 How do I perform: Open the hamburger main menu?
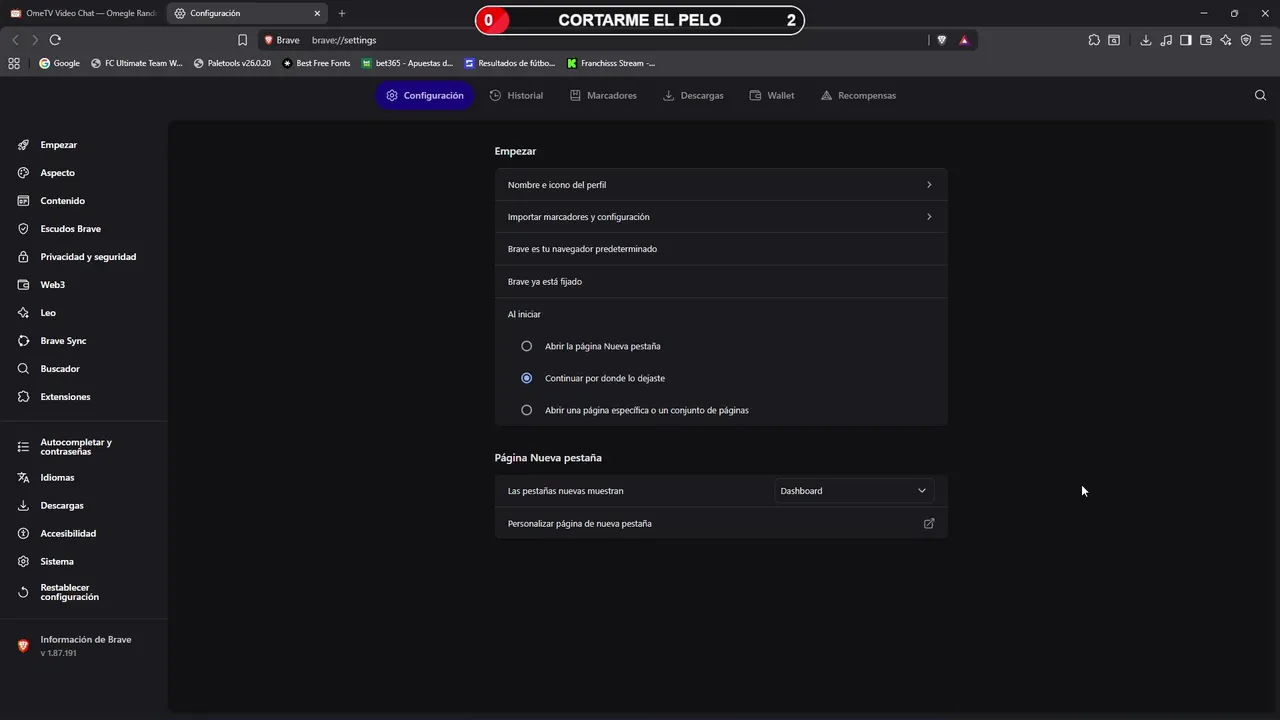pos(1266,40)
